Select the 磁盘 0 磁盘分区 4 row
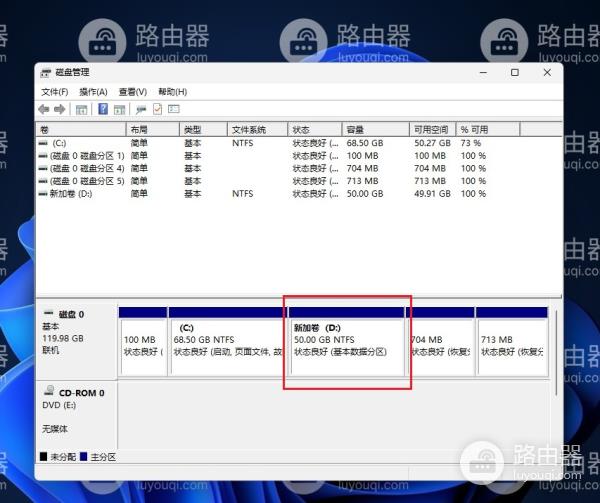The width and height of the screenshot is (600, 503). click(262, 169)
